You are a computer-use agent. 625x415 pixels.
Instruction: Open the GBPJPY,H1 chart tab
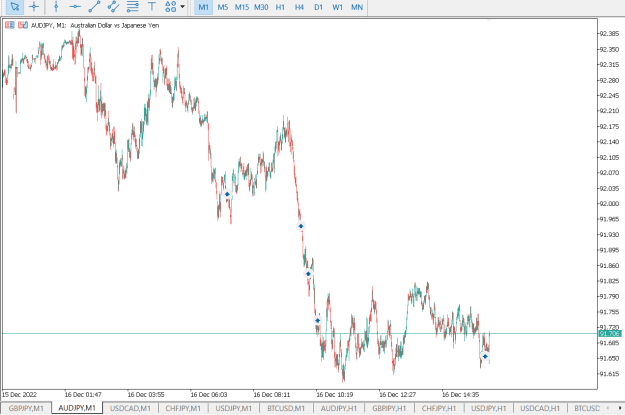click(389, 408)
